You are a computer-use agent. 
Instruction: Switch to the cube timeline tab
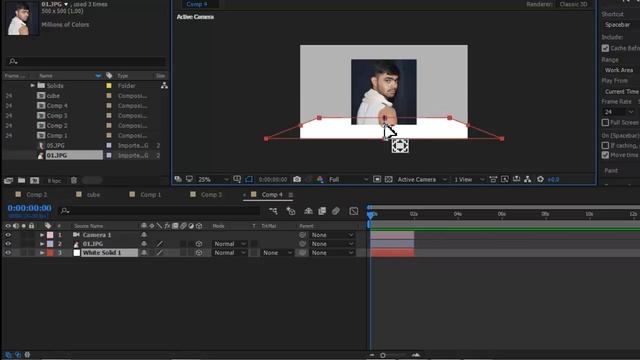93,194
